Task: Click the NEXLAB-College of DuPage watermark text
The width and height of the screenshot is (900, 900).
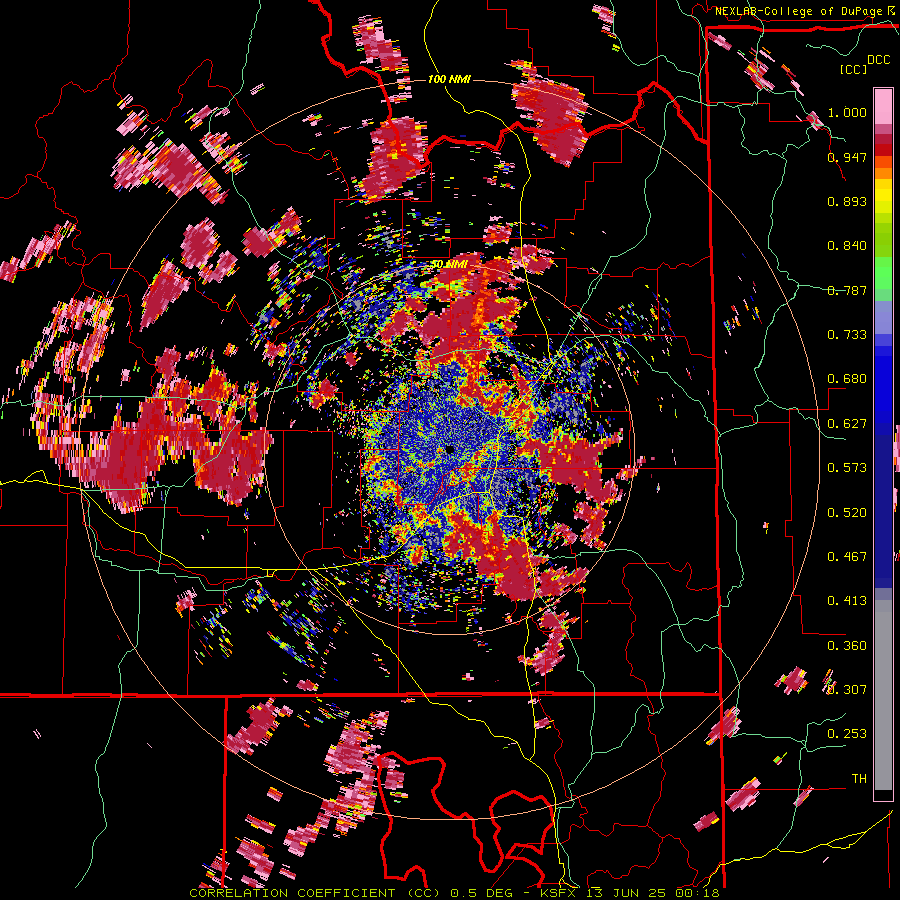Action: pyautogui.click(x=798, y=11)
